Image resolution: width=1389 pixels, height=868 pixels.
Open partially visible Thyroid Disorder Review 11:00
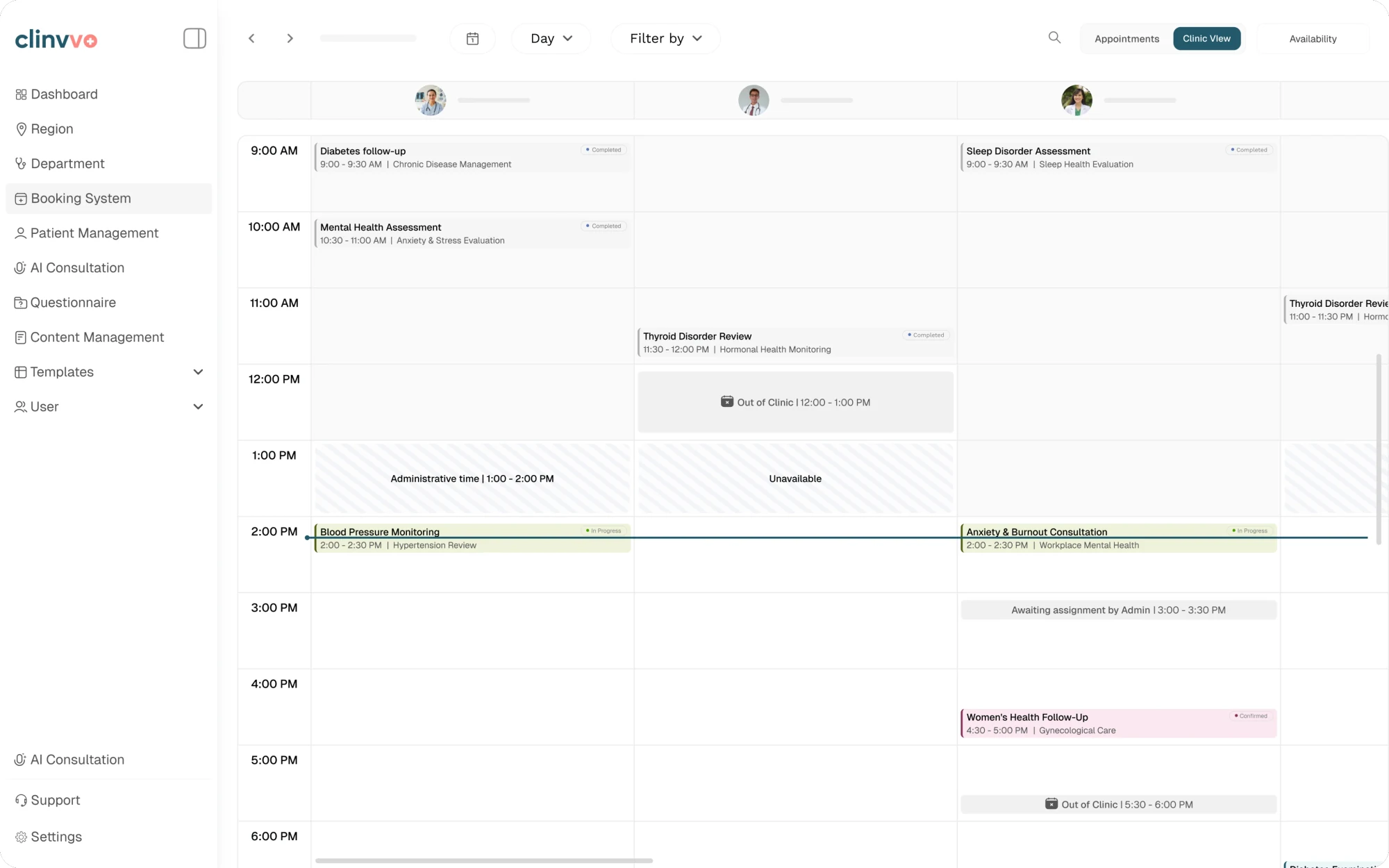click(x=1336, y=310)
